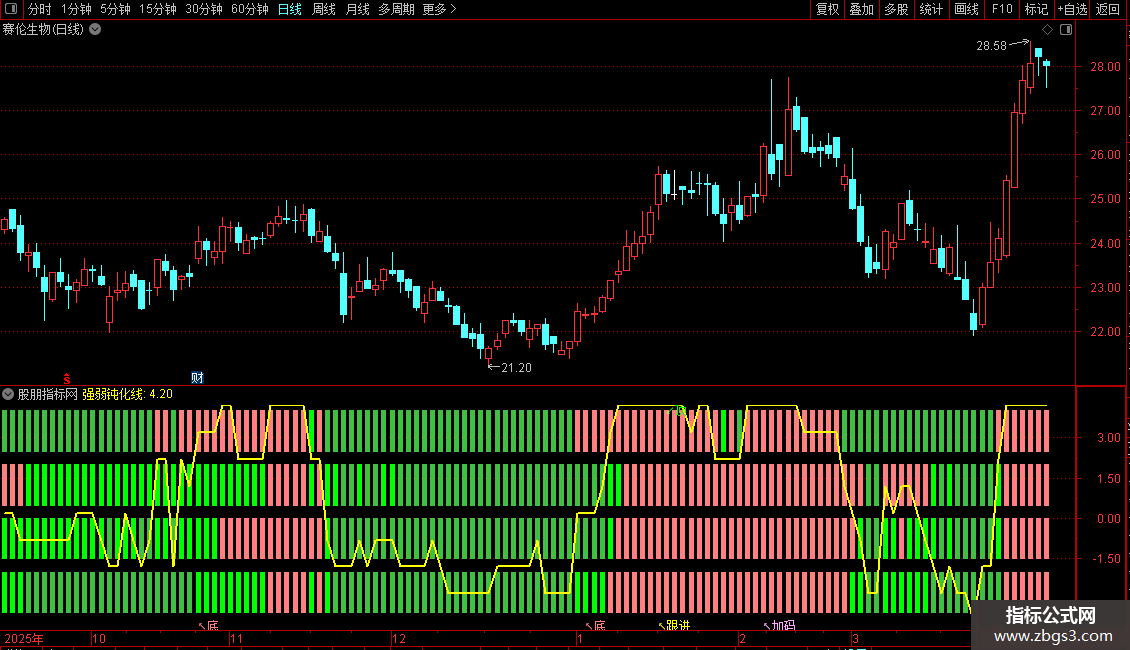Image resolution: width=1130 pixels, height=650 pixels.
Task: Toggle the side panel icon above chart
Action: coord(1066,30)
